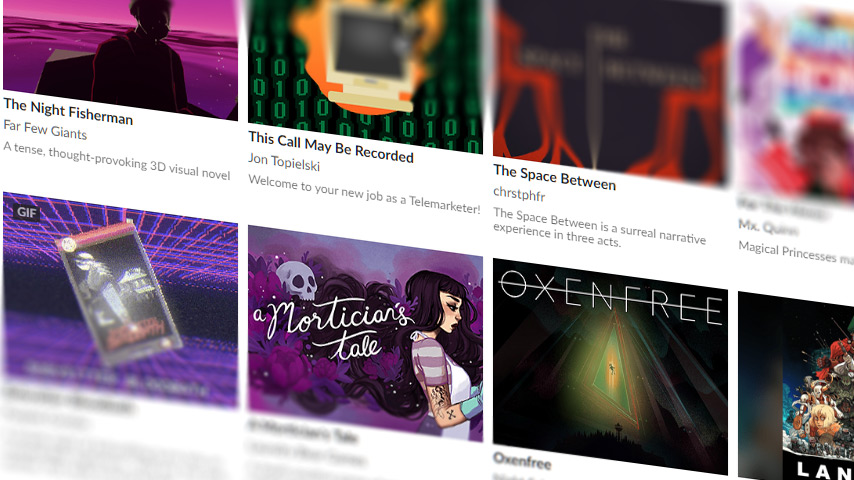Open the VHS cassette tape thumbnail
The width and height of the screenshot is (854, 480).
pyautogui.click(x=120, y=299)
